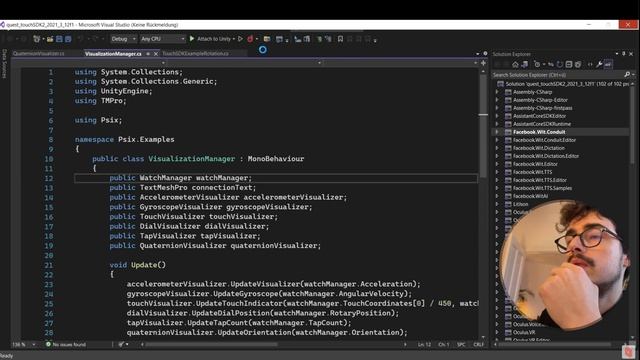640x360 pixels.
Task: Click the Attach to Unity button label
Action: point(214,39)
